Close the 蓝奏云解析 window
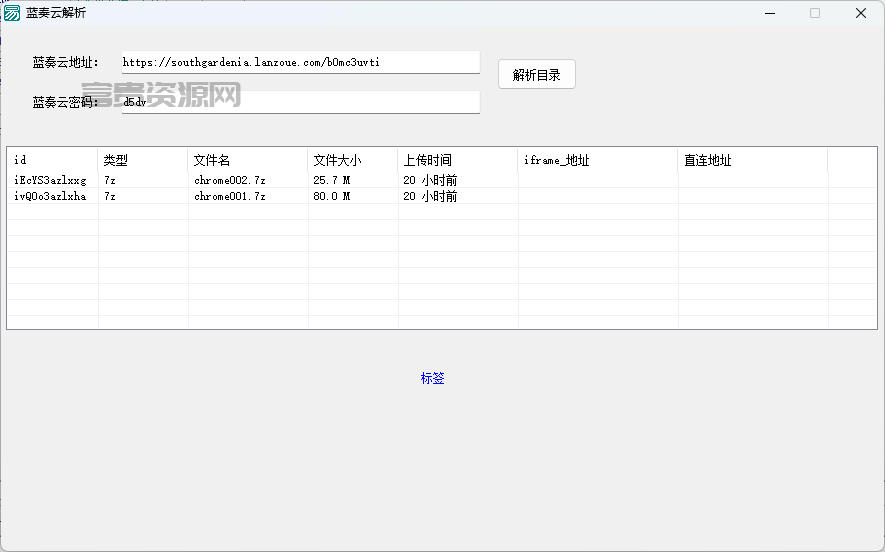Image resolution: width=885 pixels, height=552 pixels. (861, 13)
